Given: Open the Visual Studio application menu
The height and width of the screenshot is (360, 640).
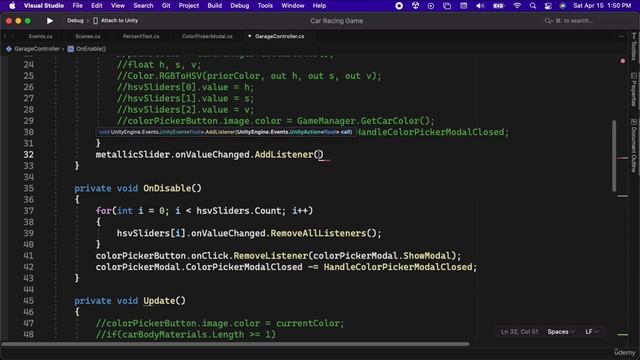Looking at the screenshot, I should 44,6.
